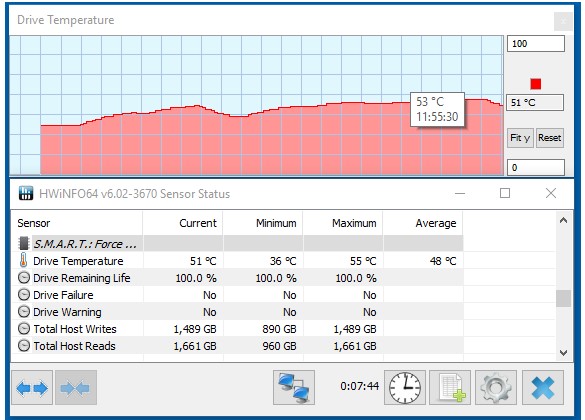Click the sensor list scroll up arrow
This screenshot has width=585, height=420.
click(x=563, y=220)
